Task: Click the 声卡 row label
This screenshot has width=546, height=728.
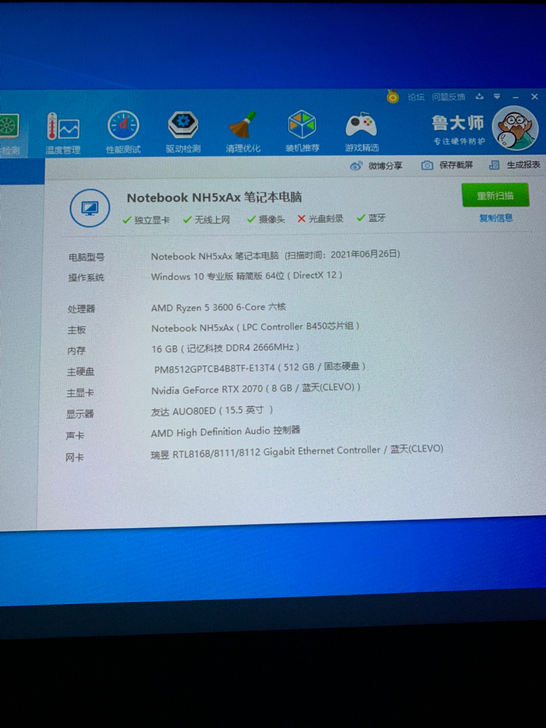Action: point(75,436)
